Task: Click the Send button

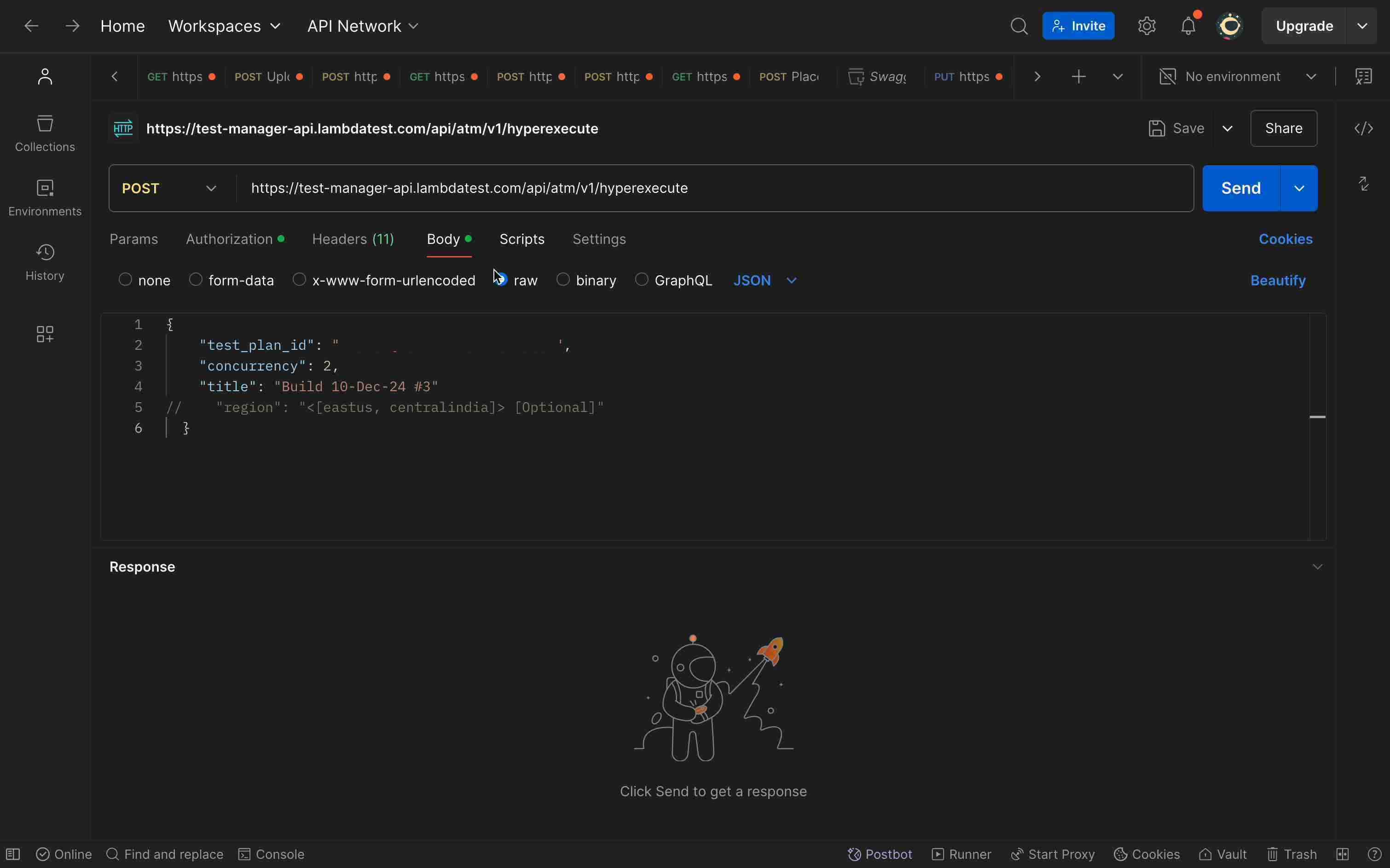Action: coord(1241,188)
